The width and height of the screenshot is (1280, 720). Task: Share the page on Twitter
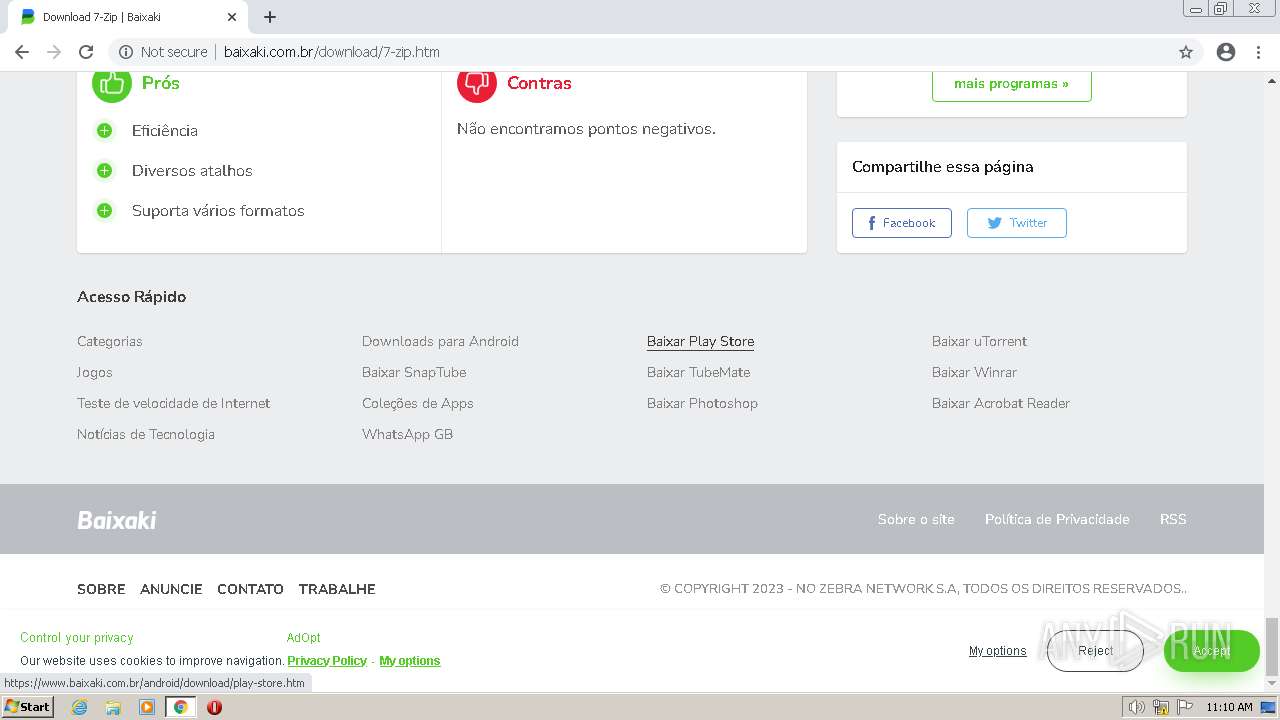(1017, 223)
